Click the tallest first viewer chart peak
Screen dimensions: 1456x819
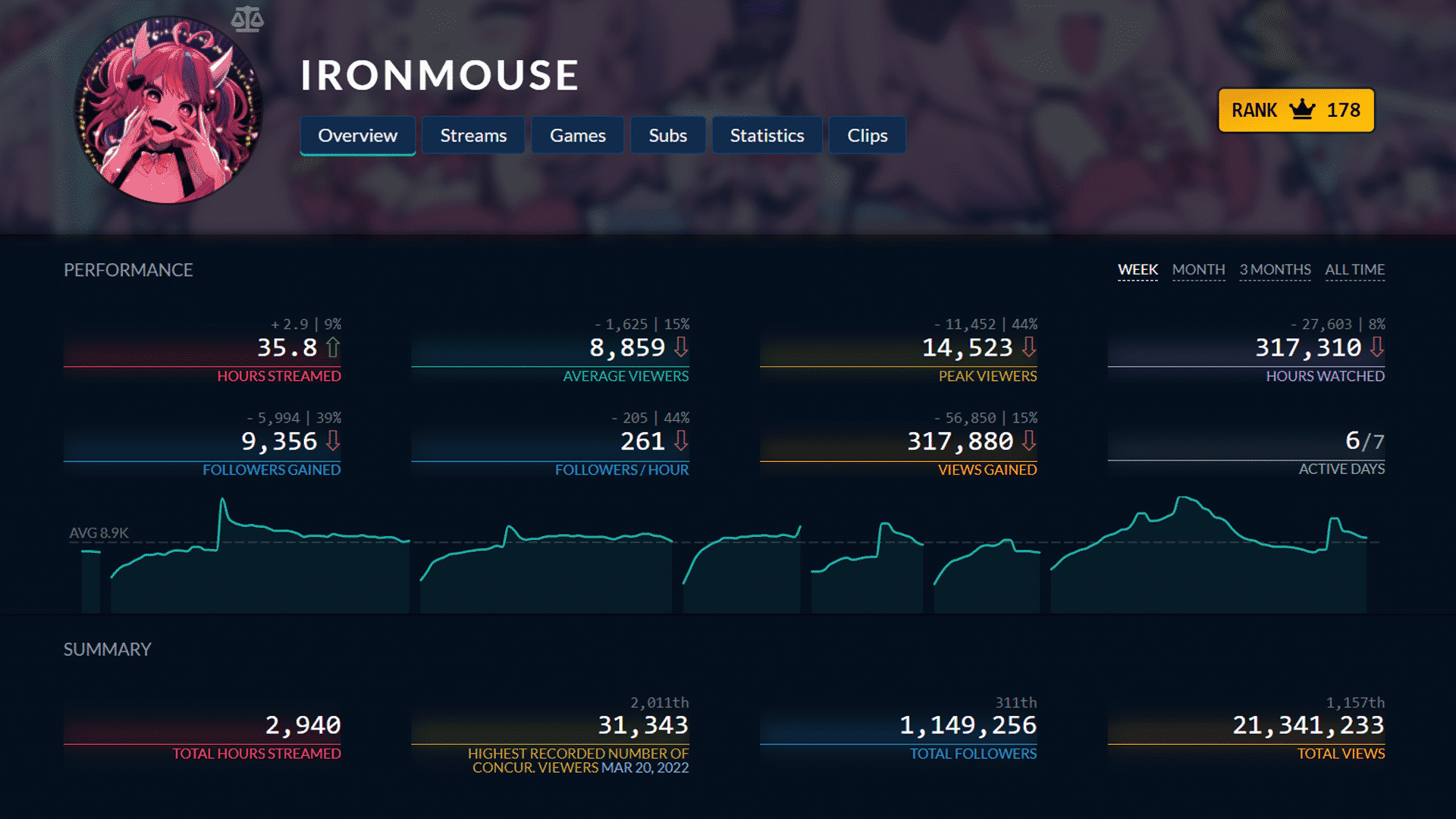coord(222,500)
